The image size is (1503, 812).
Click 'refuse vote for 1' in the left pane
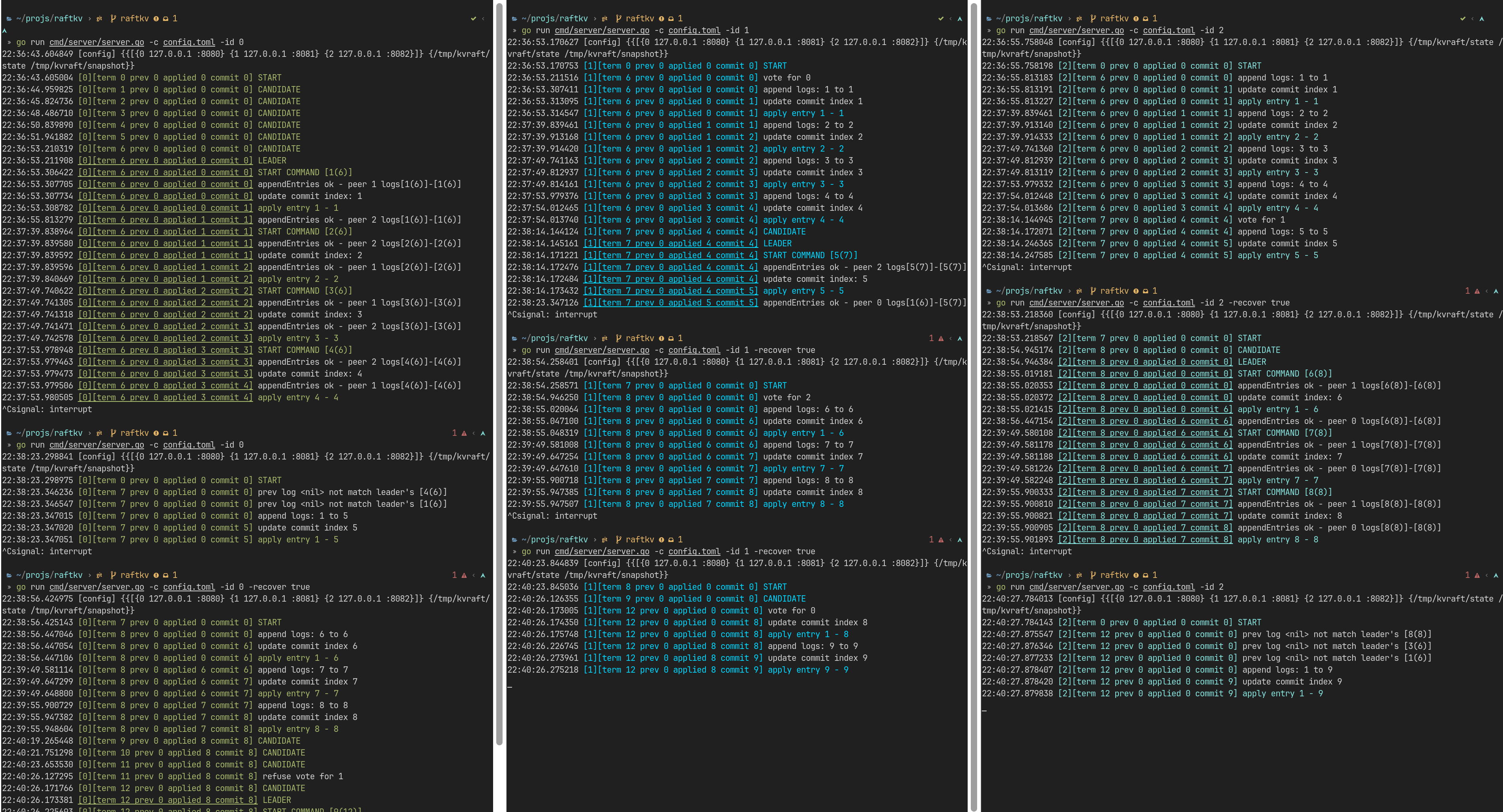click(x=303, y=777)
